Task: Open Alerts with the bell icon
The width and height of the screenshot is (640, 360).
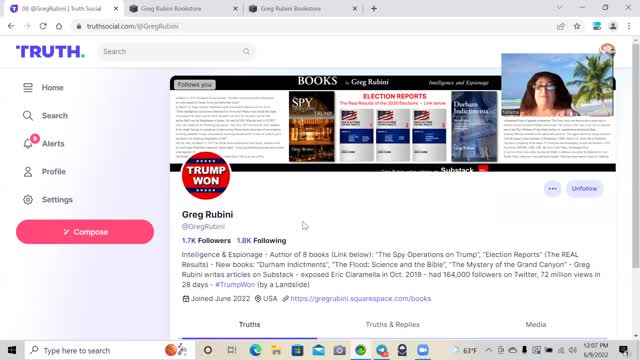Action: pos(43,143)
